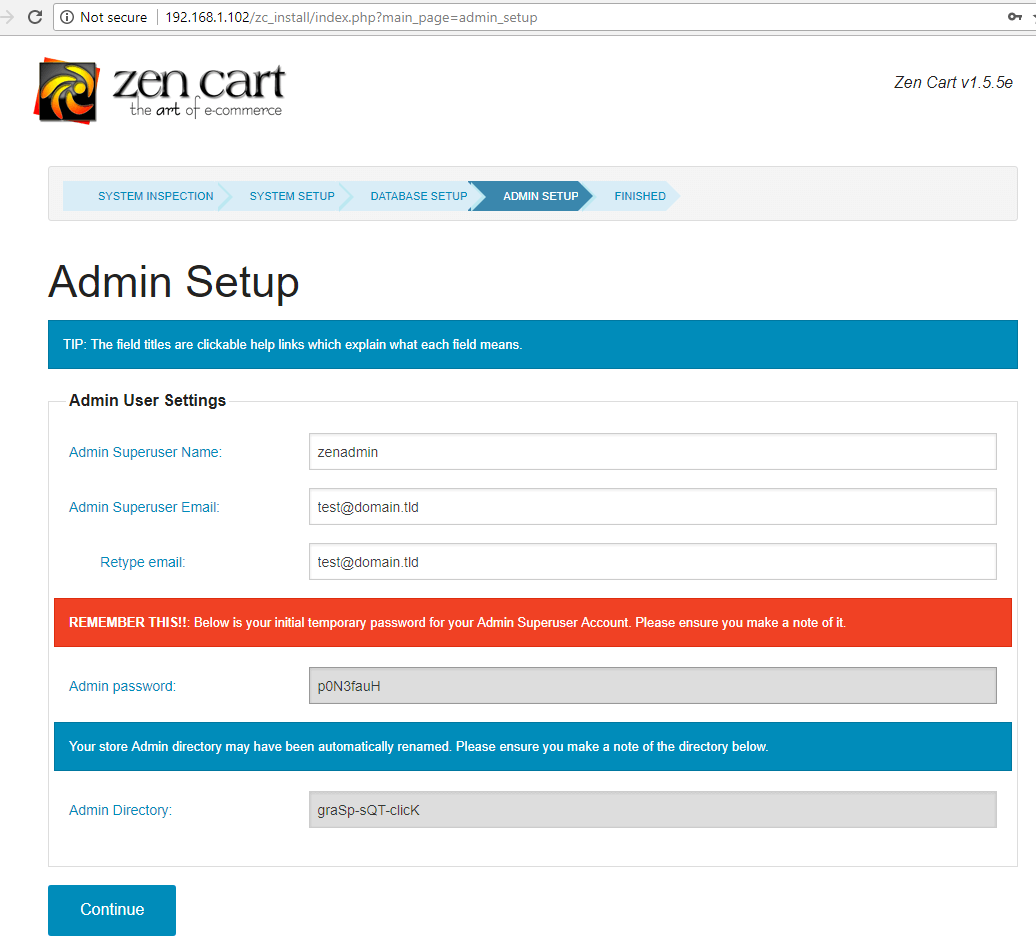1036x946 pixels.
Task: Click the browser address bar URL
Action: click(351, 17)
